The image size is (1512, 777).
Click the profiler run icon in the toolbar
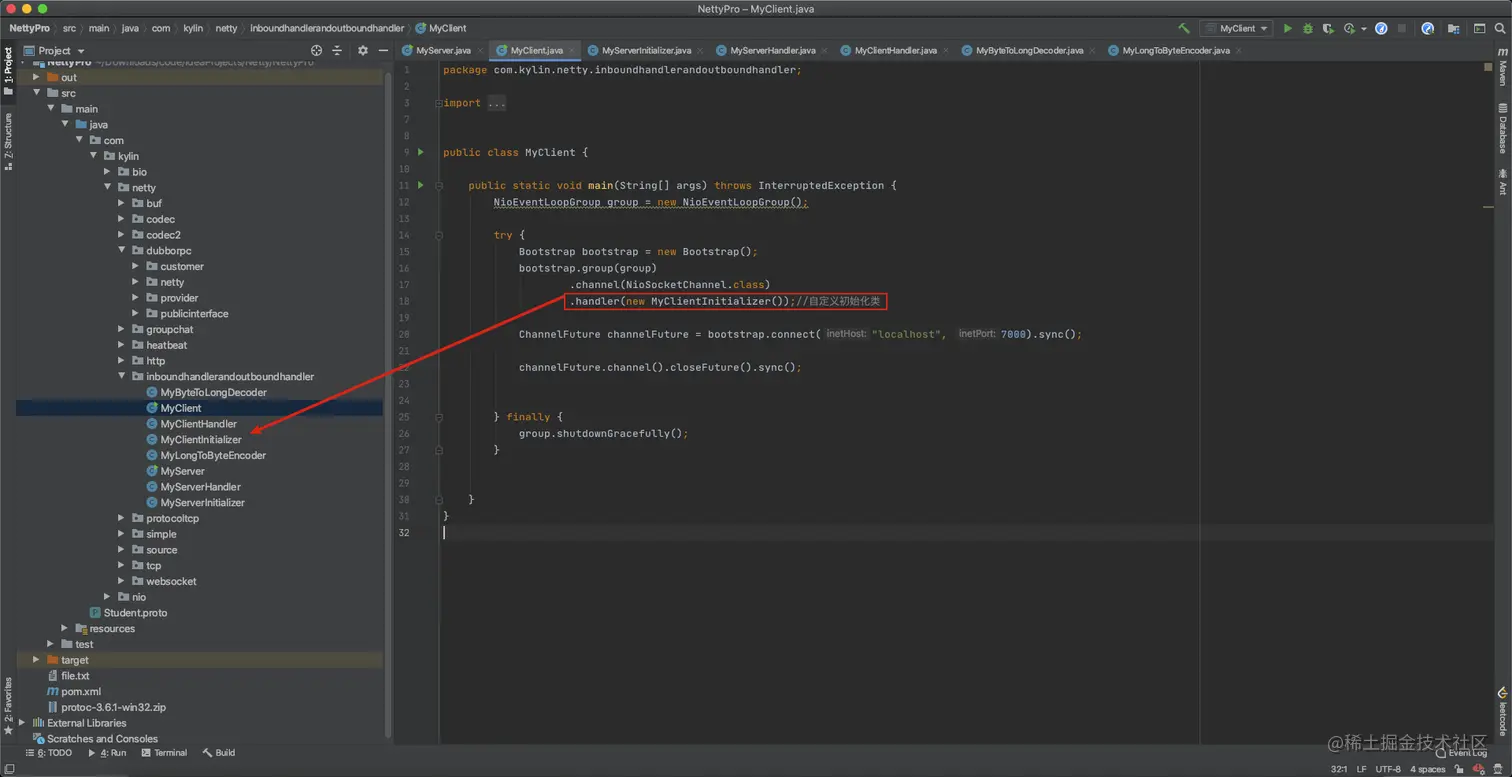click(x=1349, y=29)
